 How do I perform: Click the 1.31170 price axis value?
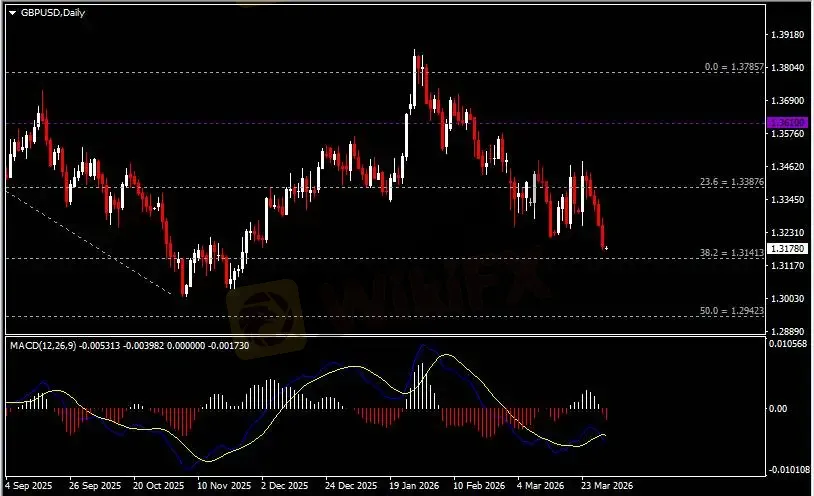point(788,265)
